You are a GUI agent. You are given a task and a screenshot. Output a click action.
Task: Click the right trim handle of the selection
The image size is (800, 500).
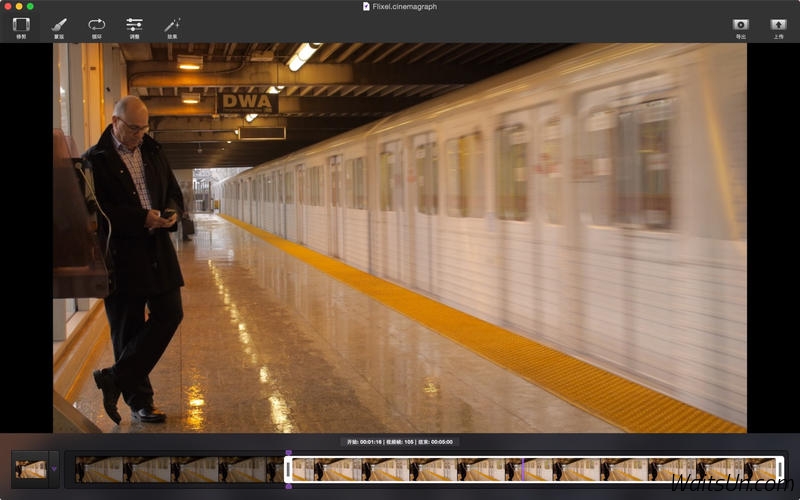[780, 469]
